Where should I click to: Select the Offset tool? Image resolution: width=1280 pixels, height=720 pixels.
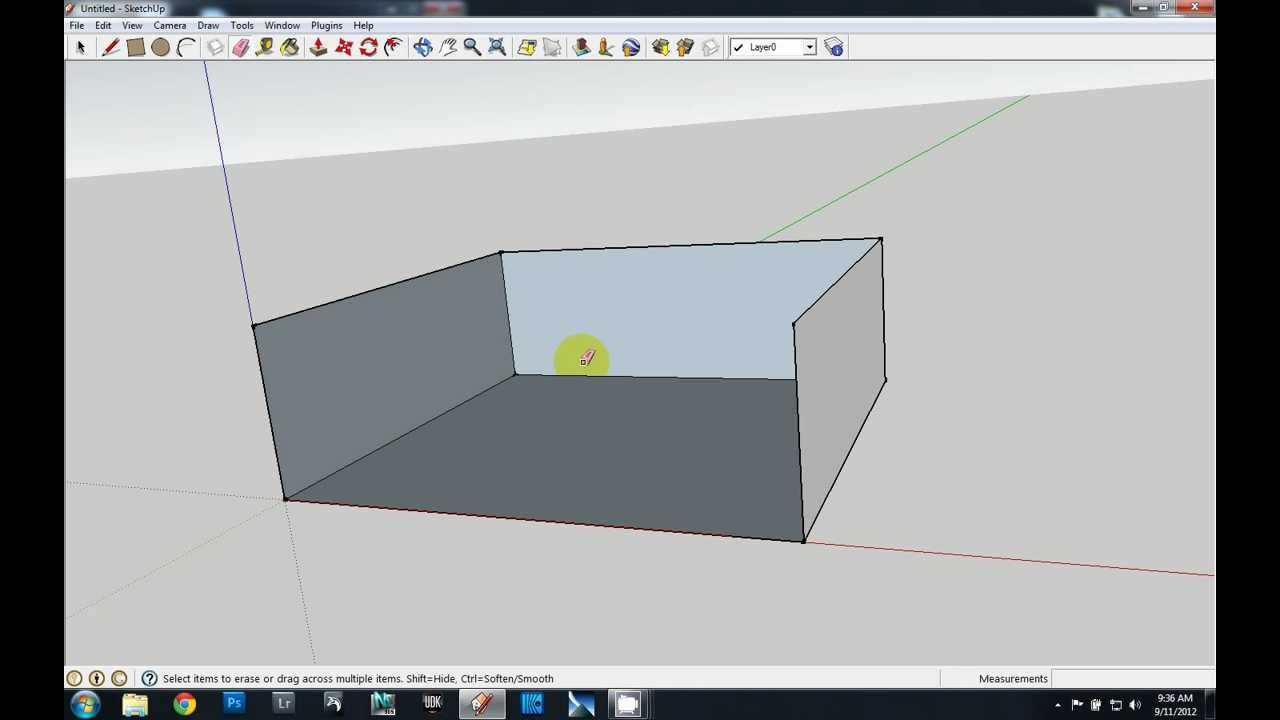393,47
